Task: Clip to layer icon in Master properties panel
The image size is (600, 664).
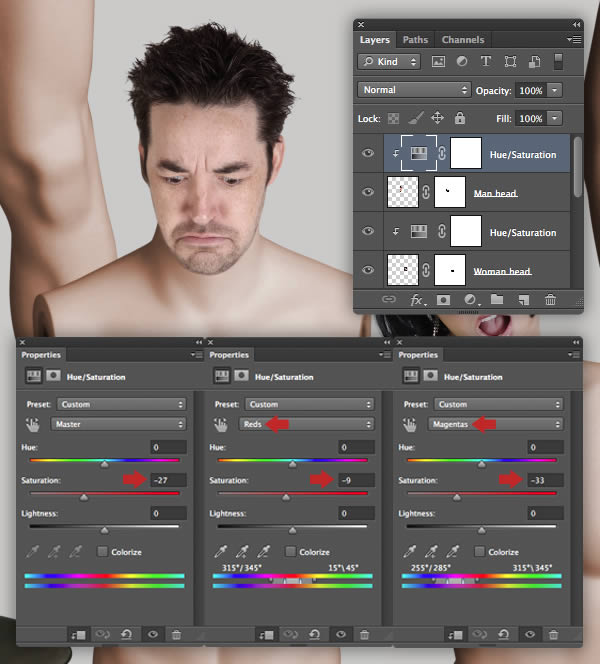Action: pos(78,634)
